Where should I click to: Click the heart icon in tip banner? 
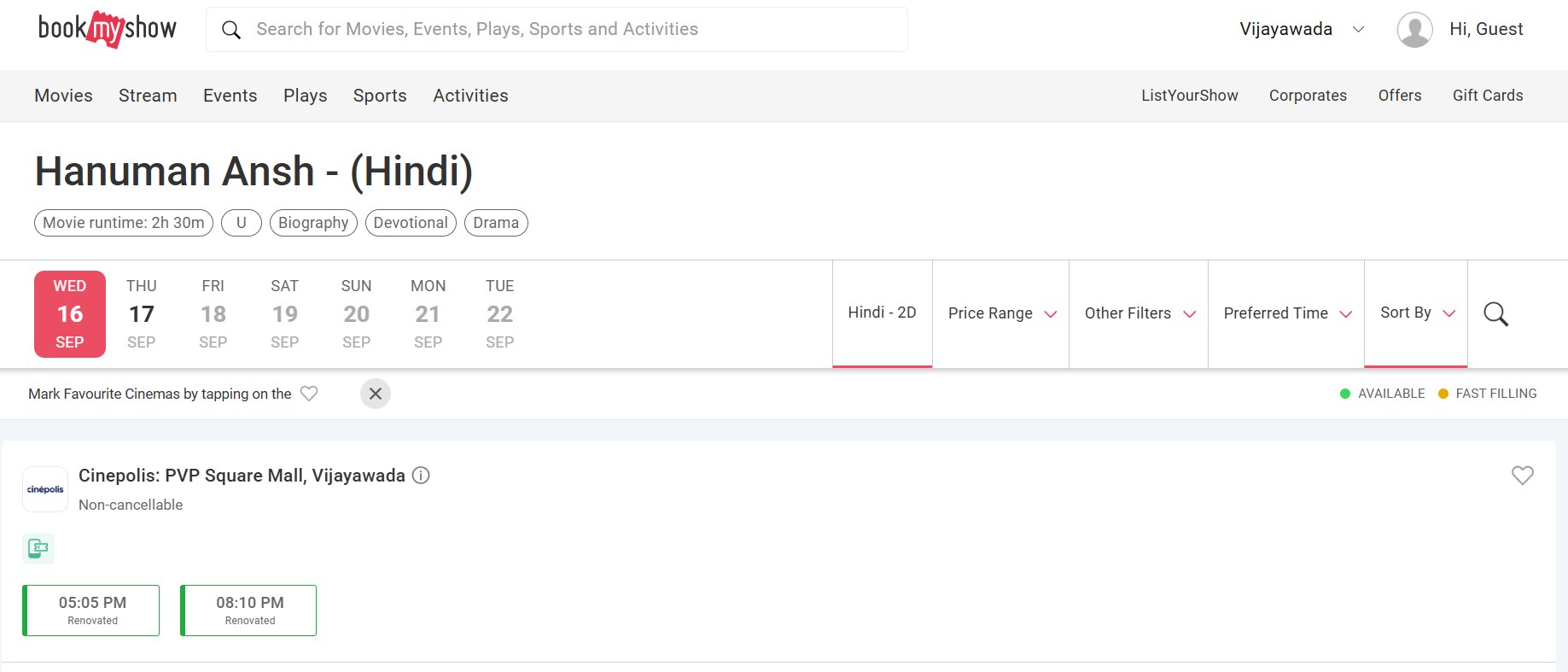pyautogui.click(x=309, y=394)
